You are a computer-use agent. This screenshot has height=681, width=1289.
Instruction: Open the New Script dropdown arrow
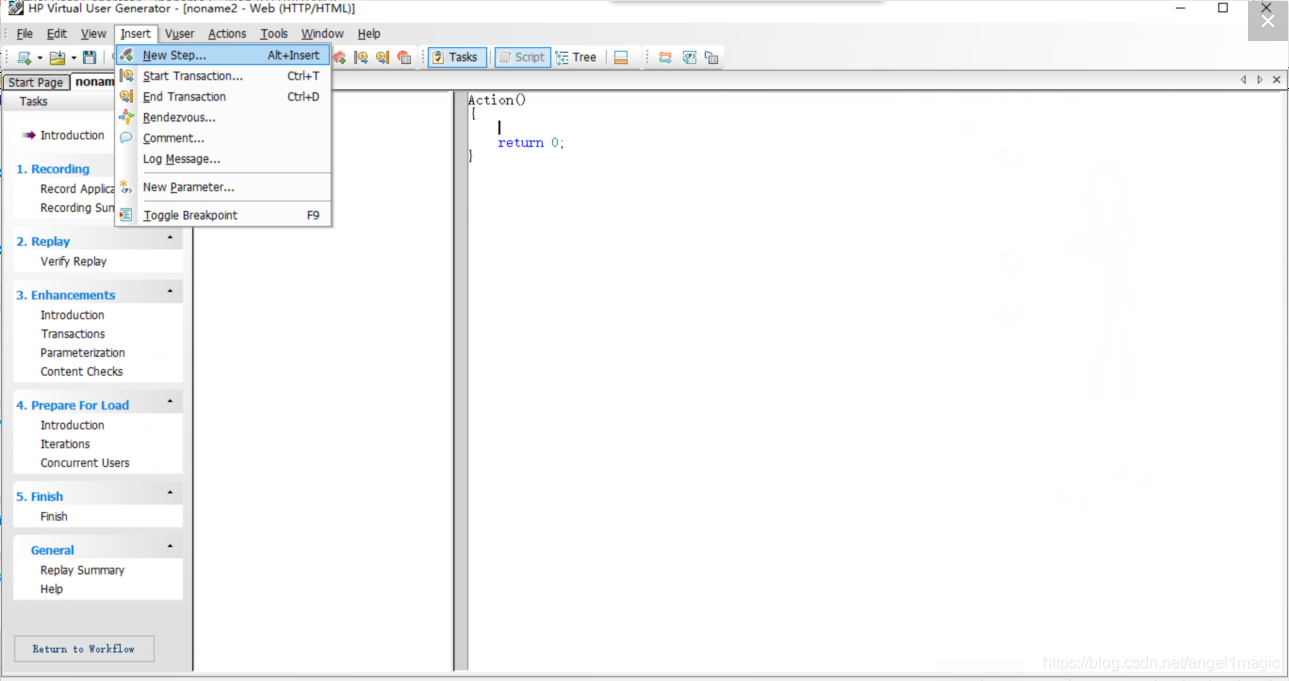point(40,58)
